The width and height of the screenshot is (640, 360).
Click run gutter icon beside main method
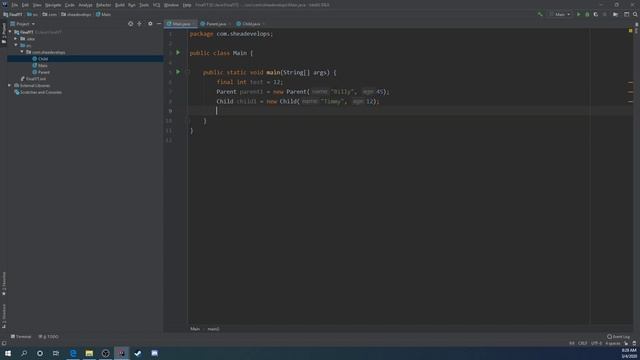pyautogui.click(x=178, y=72)
